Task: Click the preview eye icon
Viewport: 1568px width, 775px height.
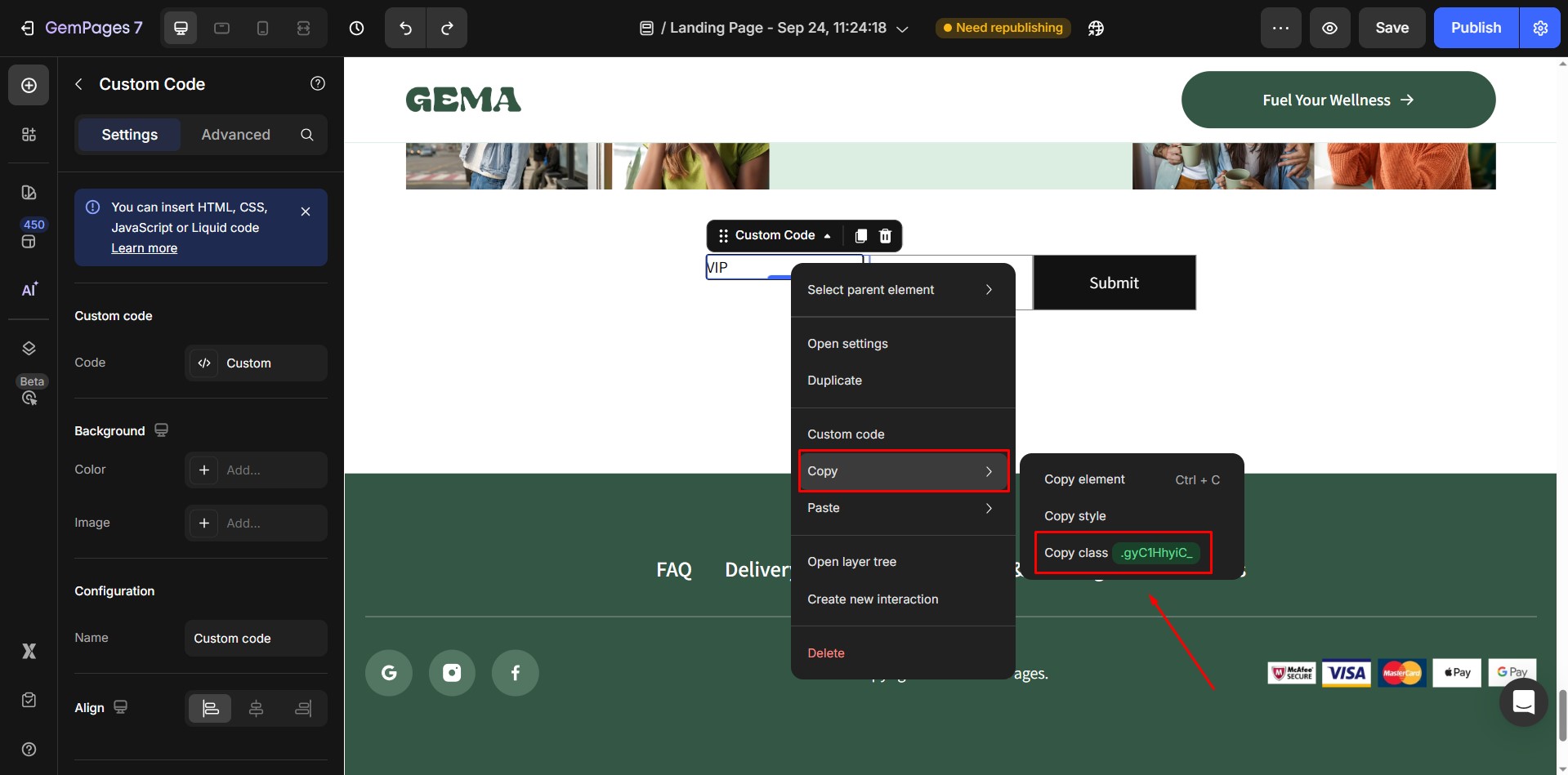Action: click(1329, 28)
